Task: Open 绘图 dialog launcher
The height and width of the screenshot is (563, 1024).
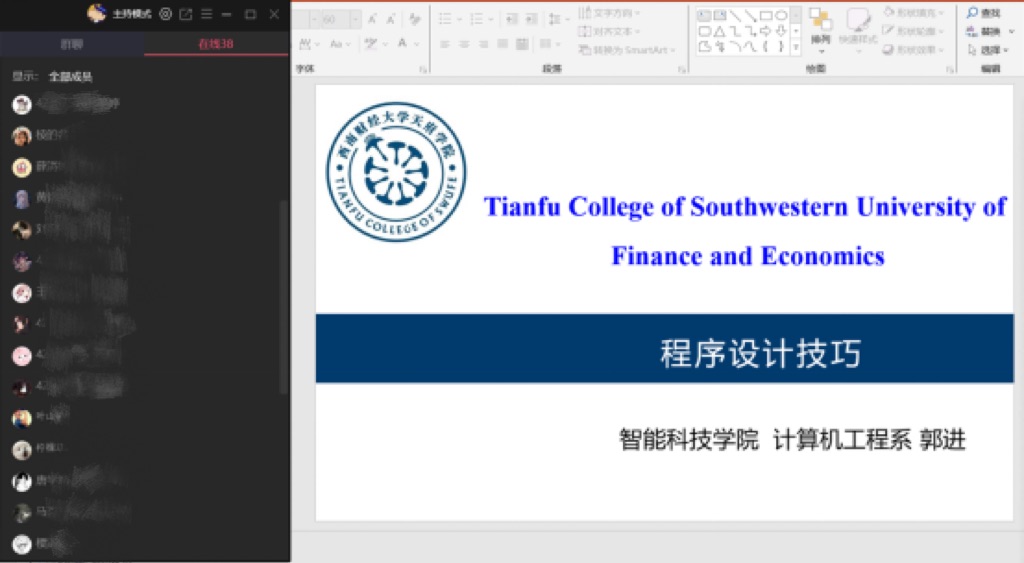Action: point(950,69)
